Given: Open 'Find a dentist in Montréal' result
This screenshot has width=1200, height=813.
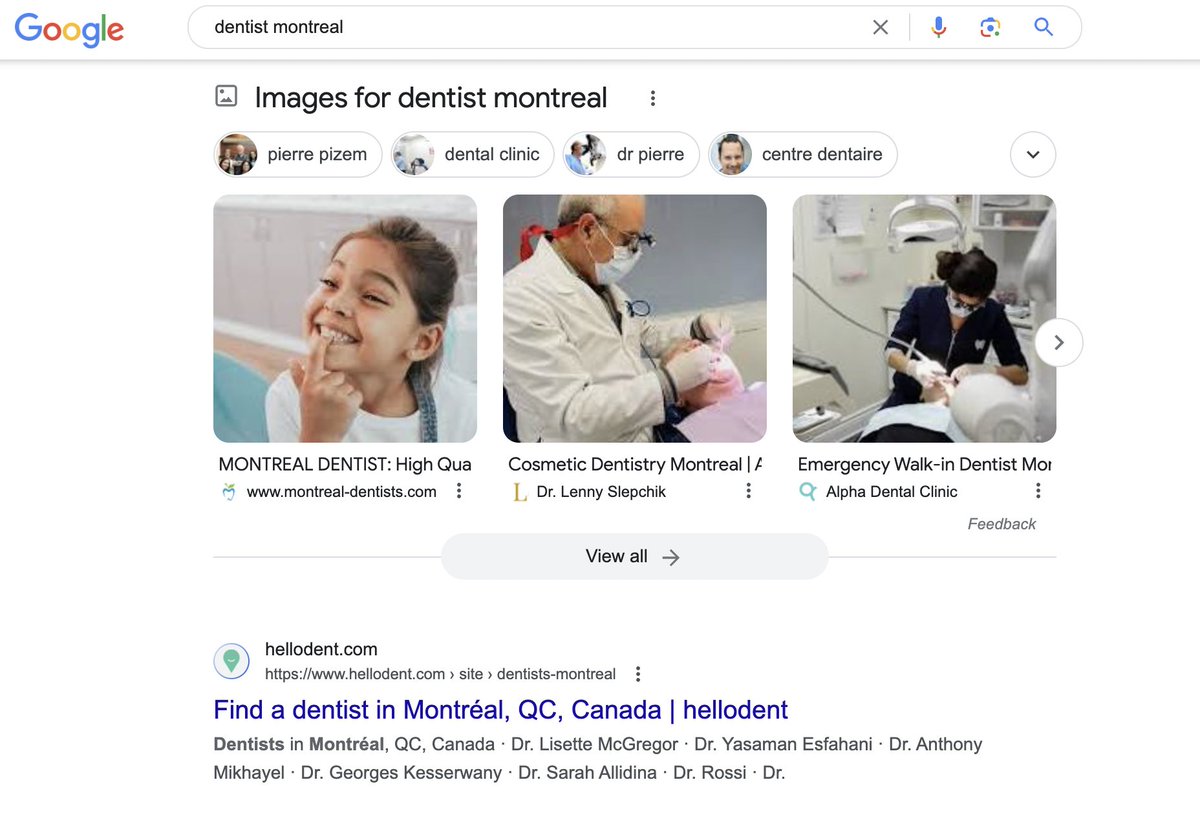Looking at the screenshot, I should tap(501, 710).
